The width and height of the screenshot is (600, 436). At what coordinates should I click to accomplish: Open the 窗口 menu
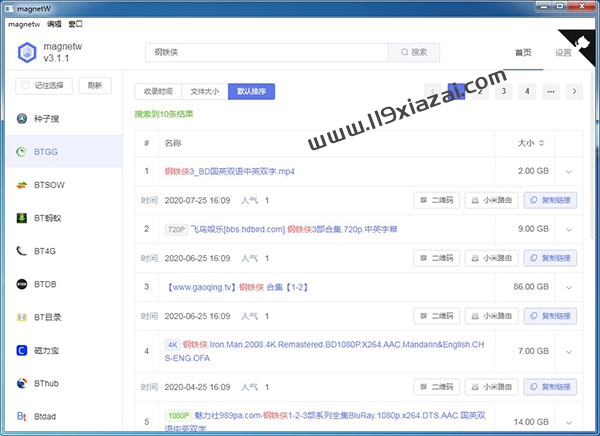point(75,24)
